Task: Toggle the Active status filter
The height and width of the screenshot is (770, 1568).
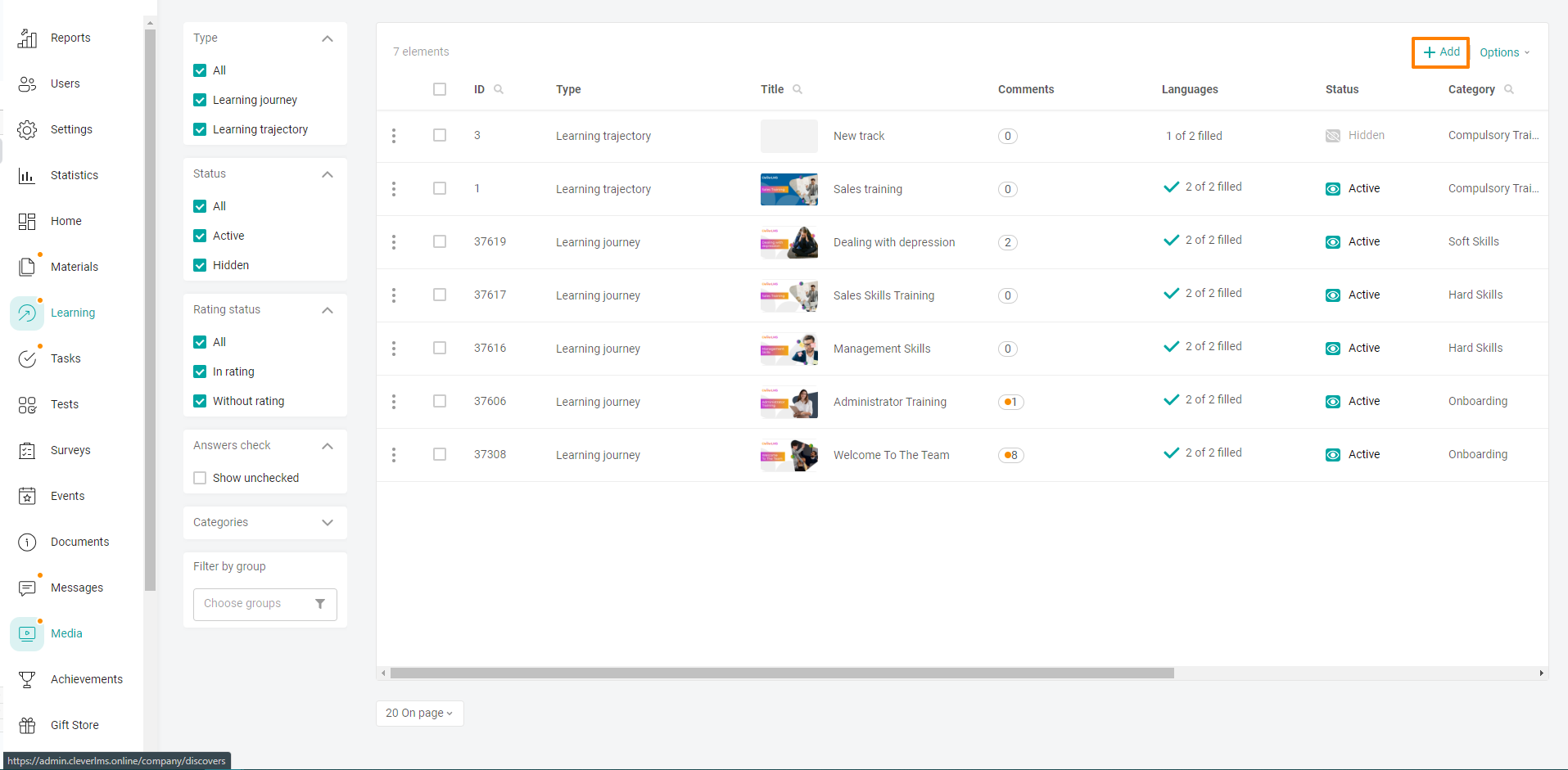Action: tap(200, 236)
